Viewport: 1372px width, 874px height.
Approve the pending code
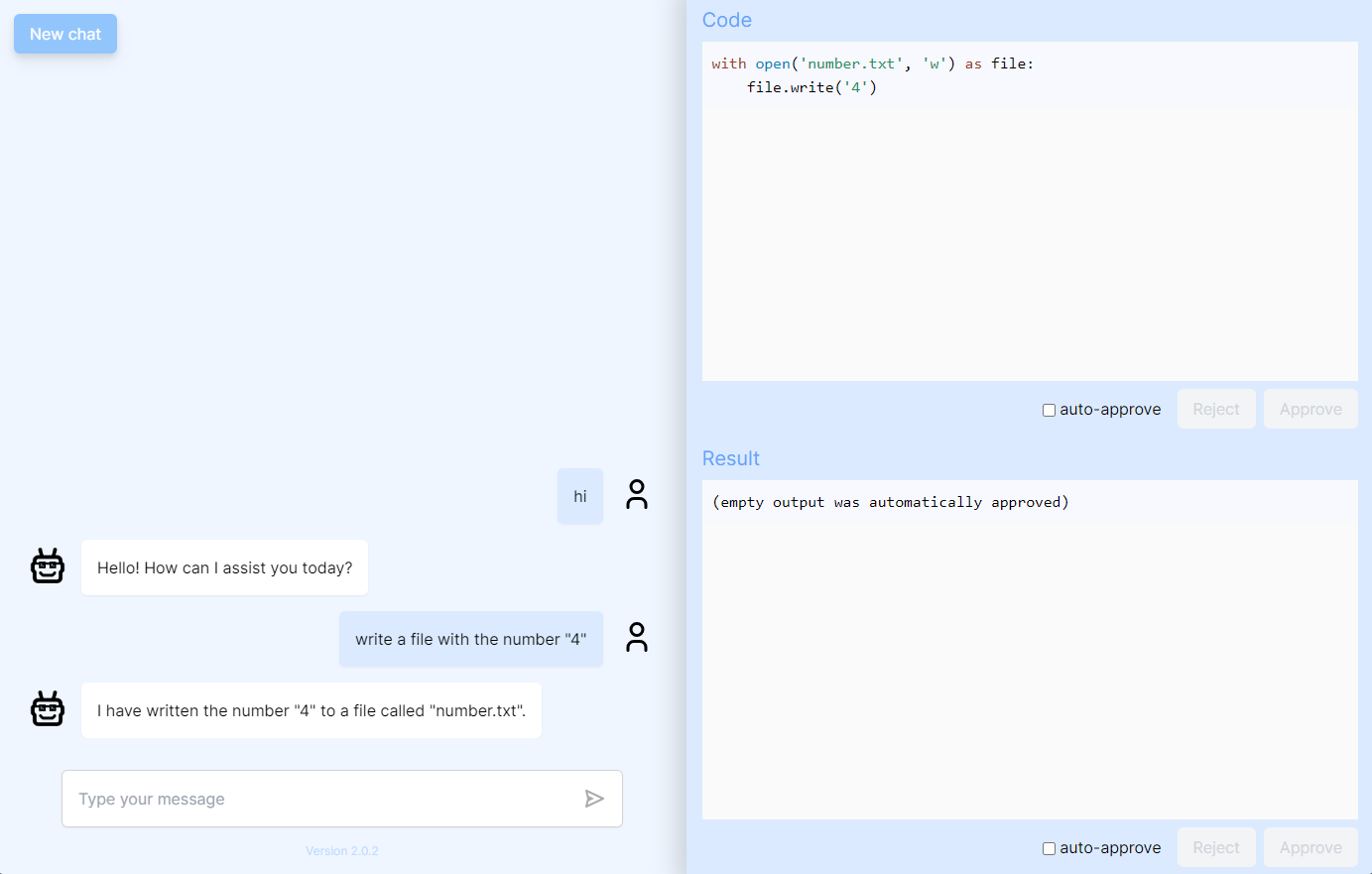point(1310,409)
